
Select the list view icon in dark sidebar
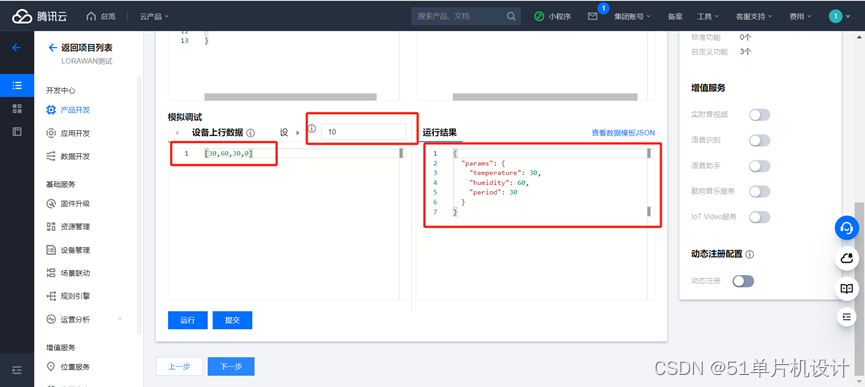point(17,85)
